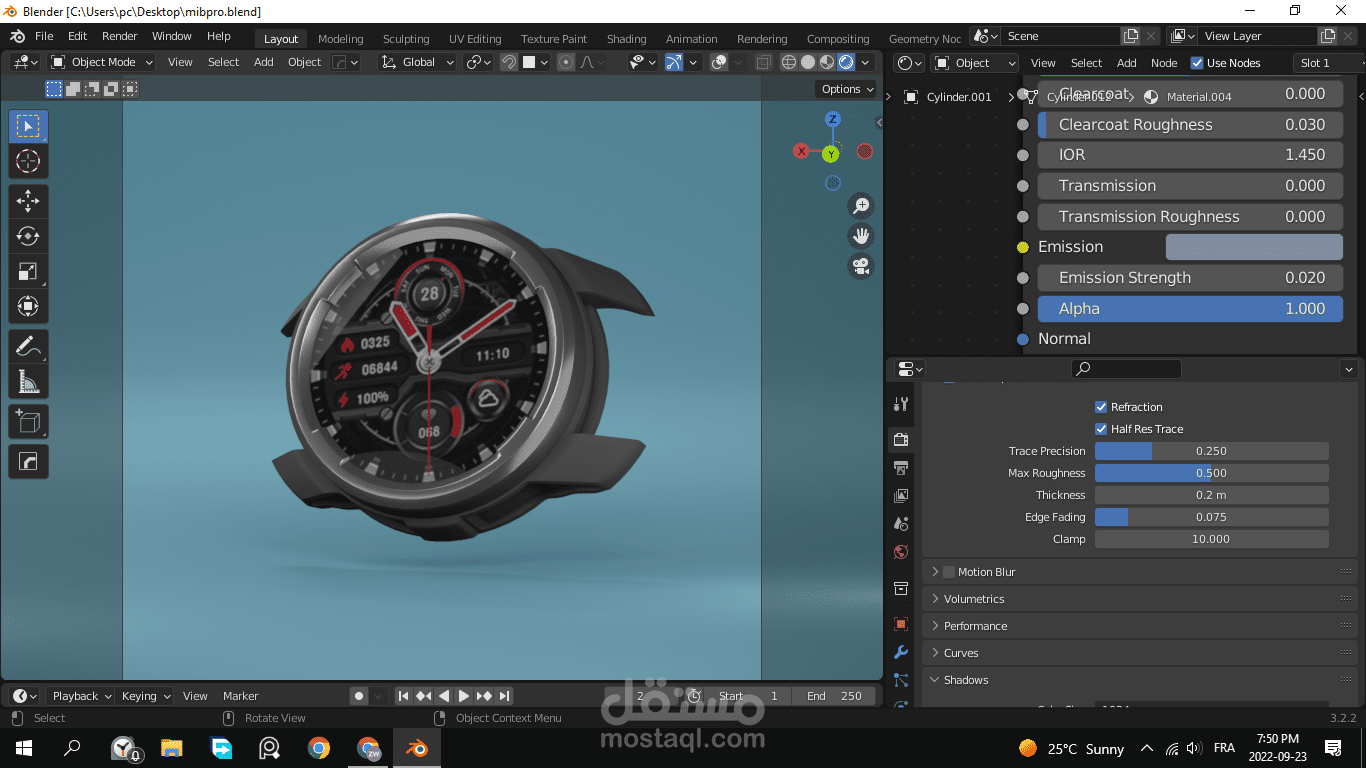Open the World properties tab
This screenshot has height=768, width=1366.
pyautogui.click(x=901, y=552)
